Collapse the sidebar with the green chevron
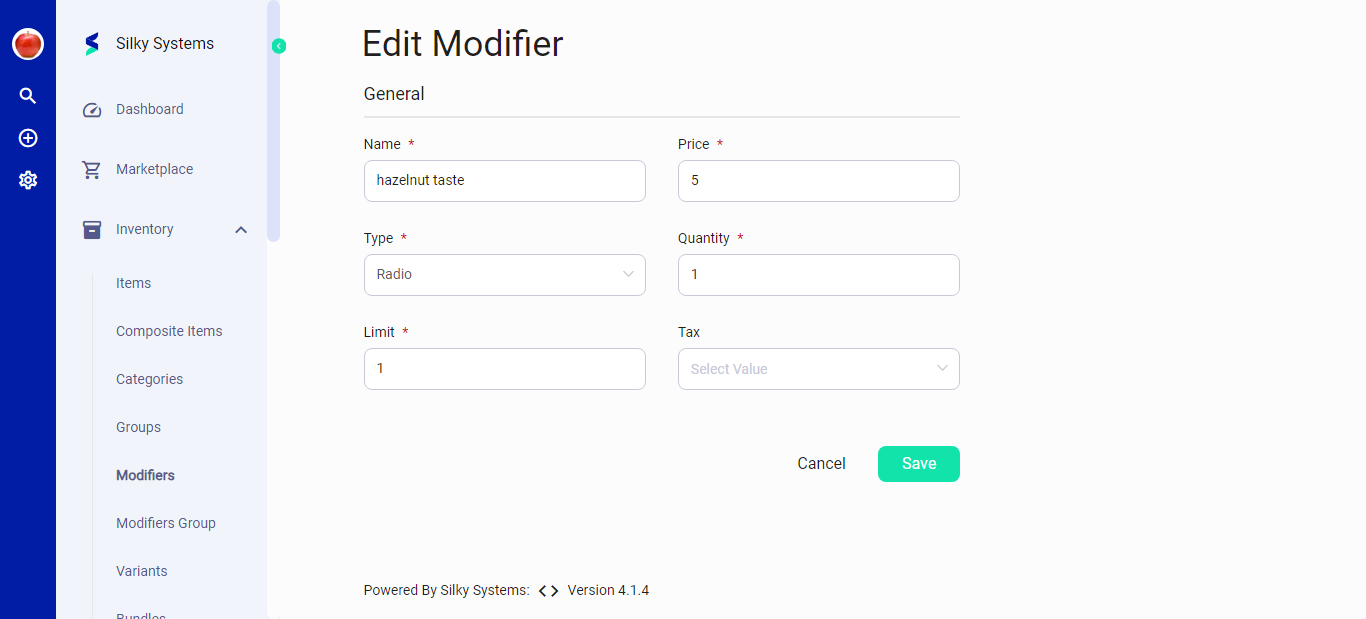1366x619 pixels. pos(278,45)
